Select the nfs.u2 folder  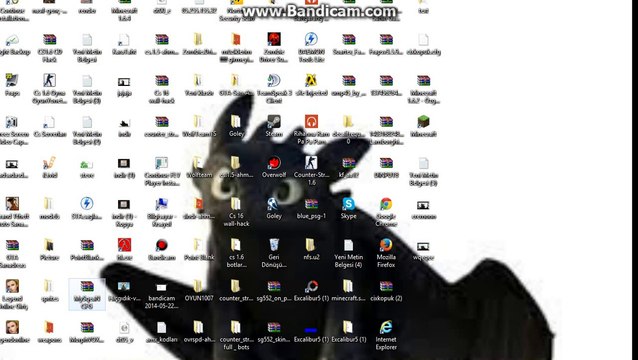click(x=311, y=249)
